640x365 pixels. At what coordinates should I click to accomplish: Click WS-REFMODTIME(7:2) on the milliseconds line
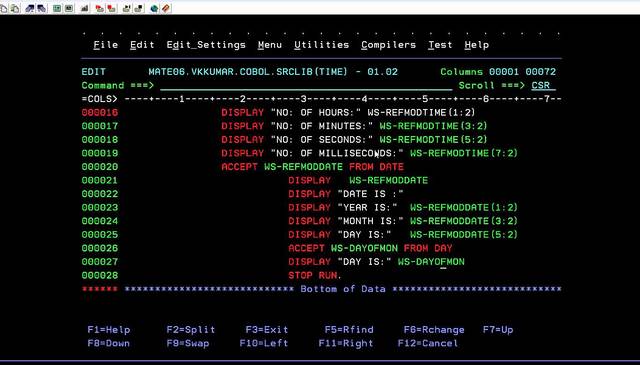click(x=464, y=153)
